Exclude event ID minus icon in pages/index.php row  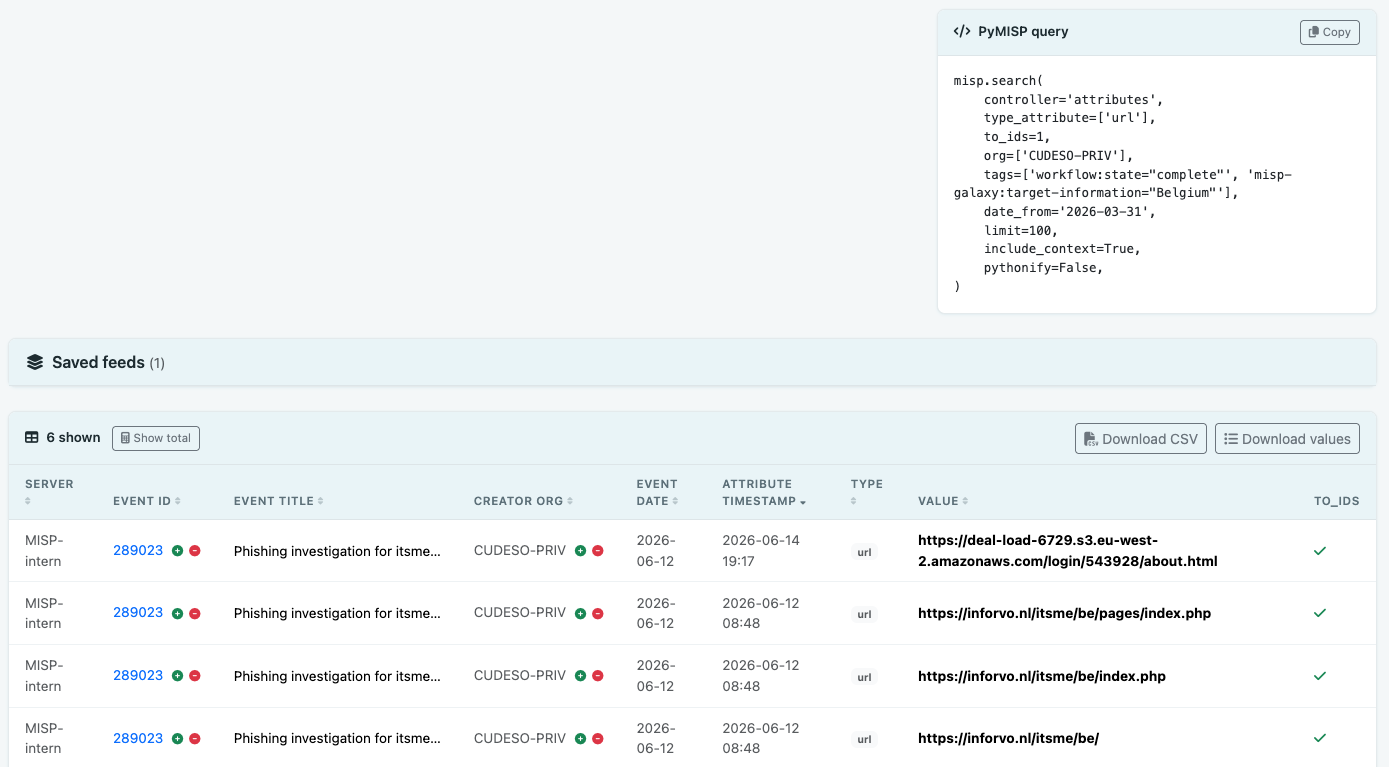195,613
